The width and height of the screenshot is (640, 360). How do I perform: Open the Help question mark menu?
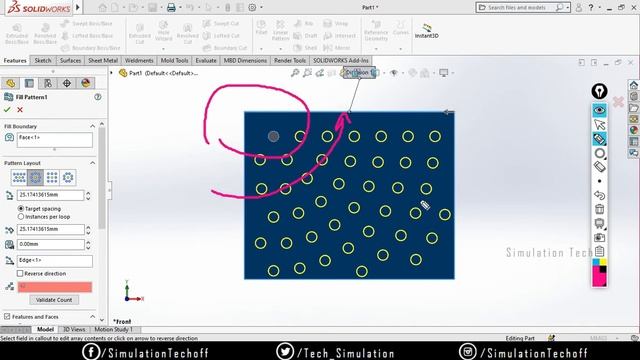coord(591,7)
